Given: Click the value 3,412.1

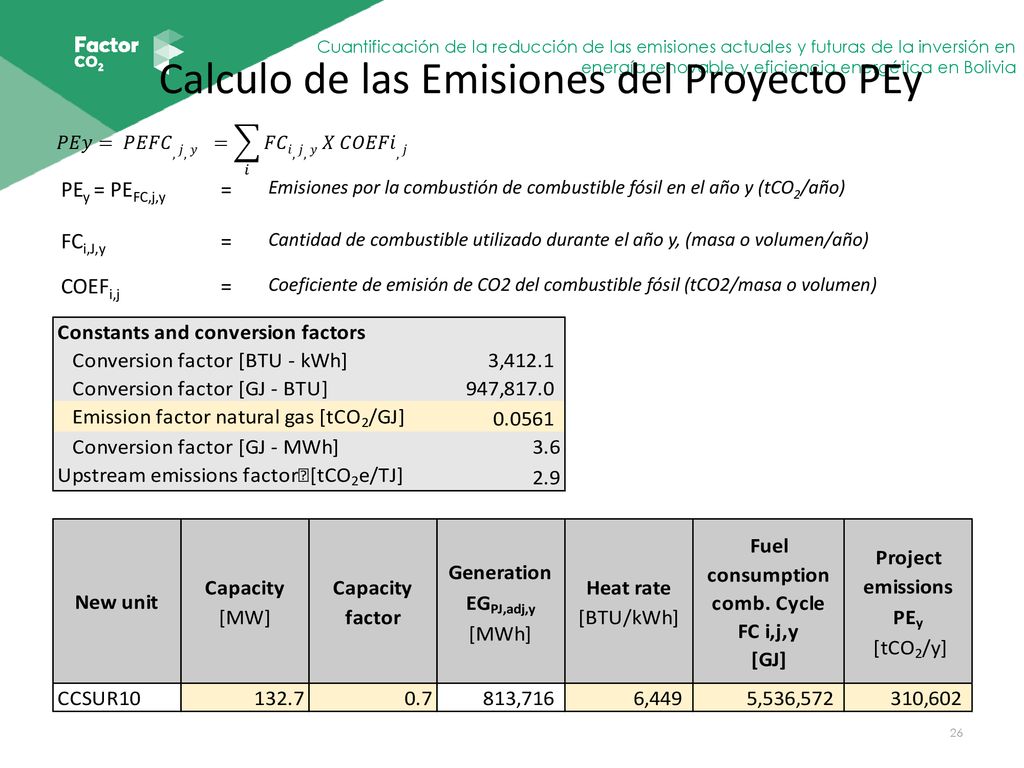Looking at the screenshot, I should click(520, 360).
